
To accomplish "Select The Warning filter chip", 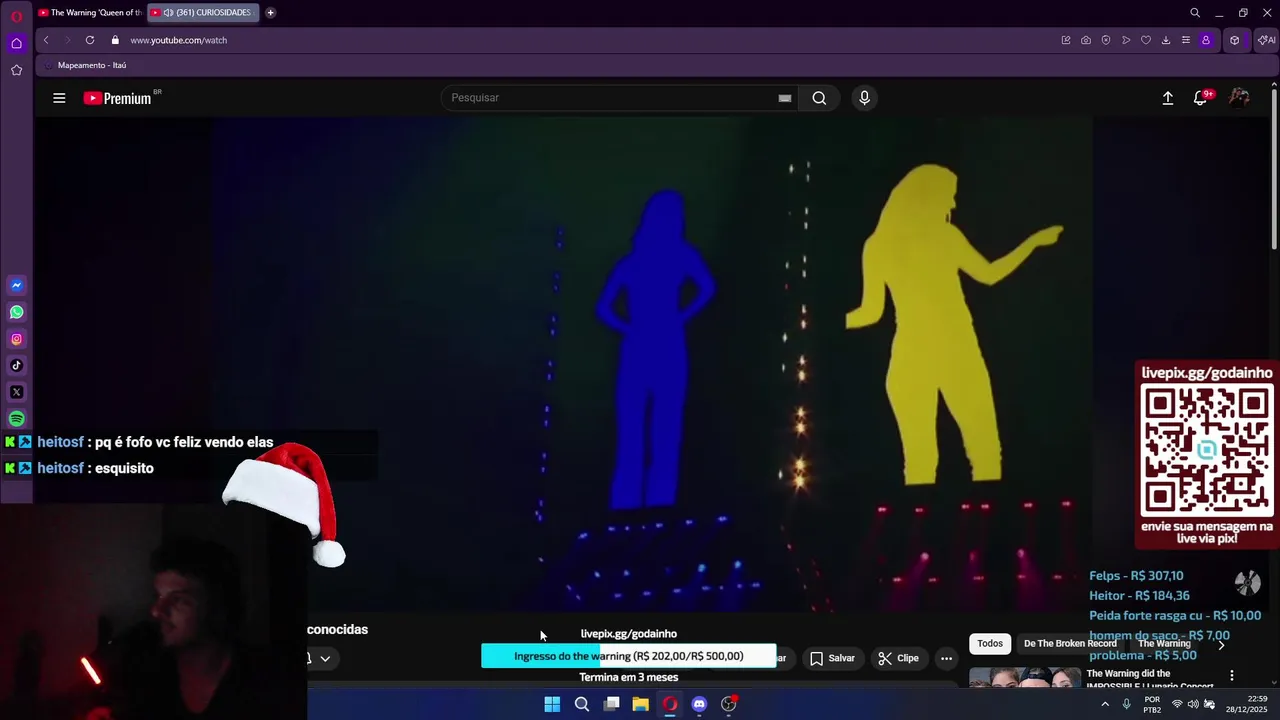I will click(1164, 643).
